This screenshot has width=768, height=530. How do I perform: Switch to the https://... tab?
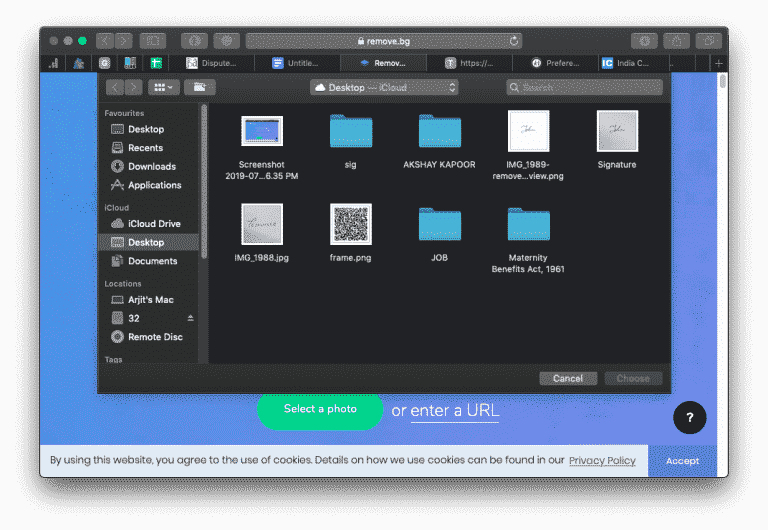coord(469,63)
